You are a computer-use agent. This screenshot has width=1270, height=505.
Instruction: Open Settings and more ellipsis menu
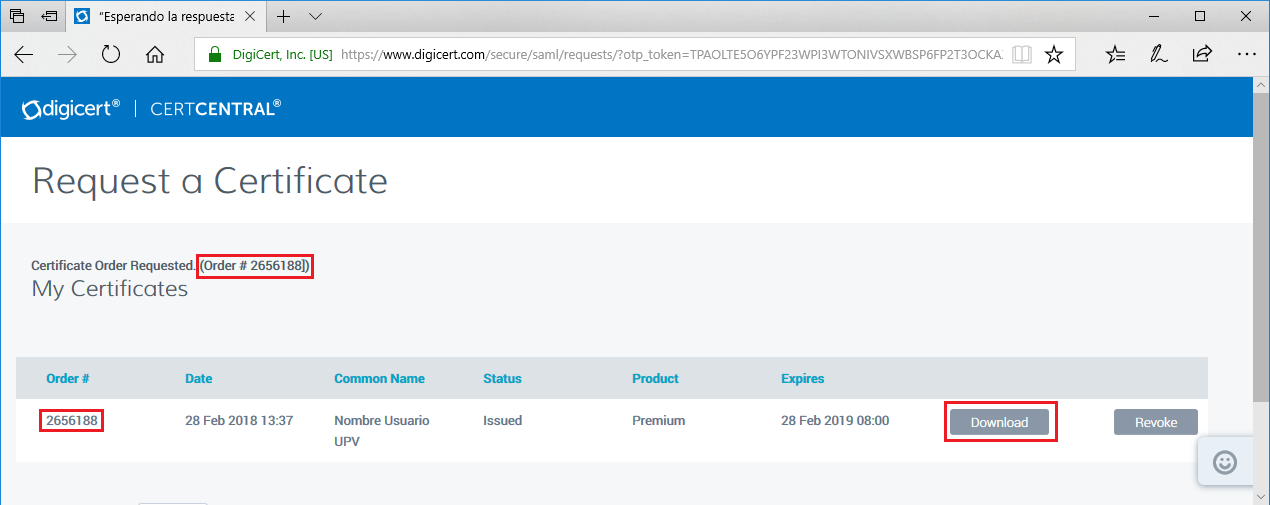(x=1245, y=55)
